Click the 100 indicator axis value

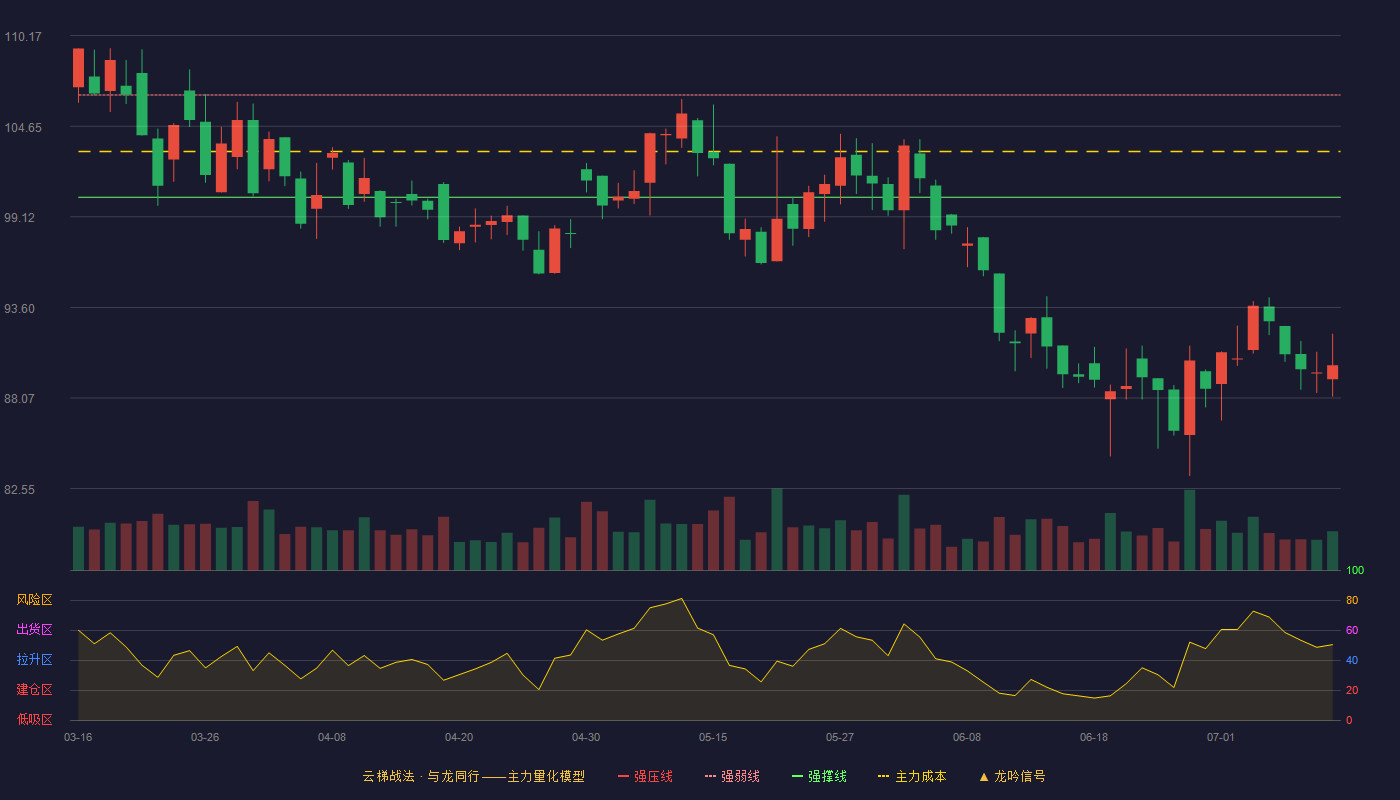[x=1355, y=570]
